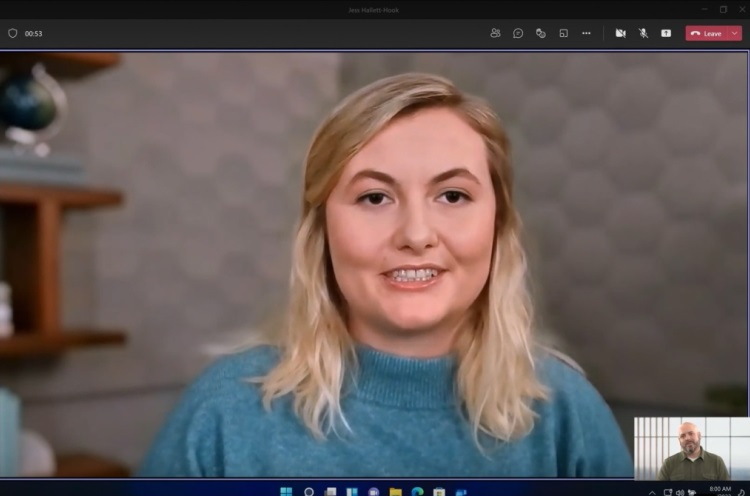Open File Explorer from taskbar
The image size is (750, 496).
point(396,491)
